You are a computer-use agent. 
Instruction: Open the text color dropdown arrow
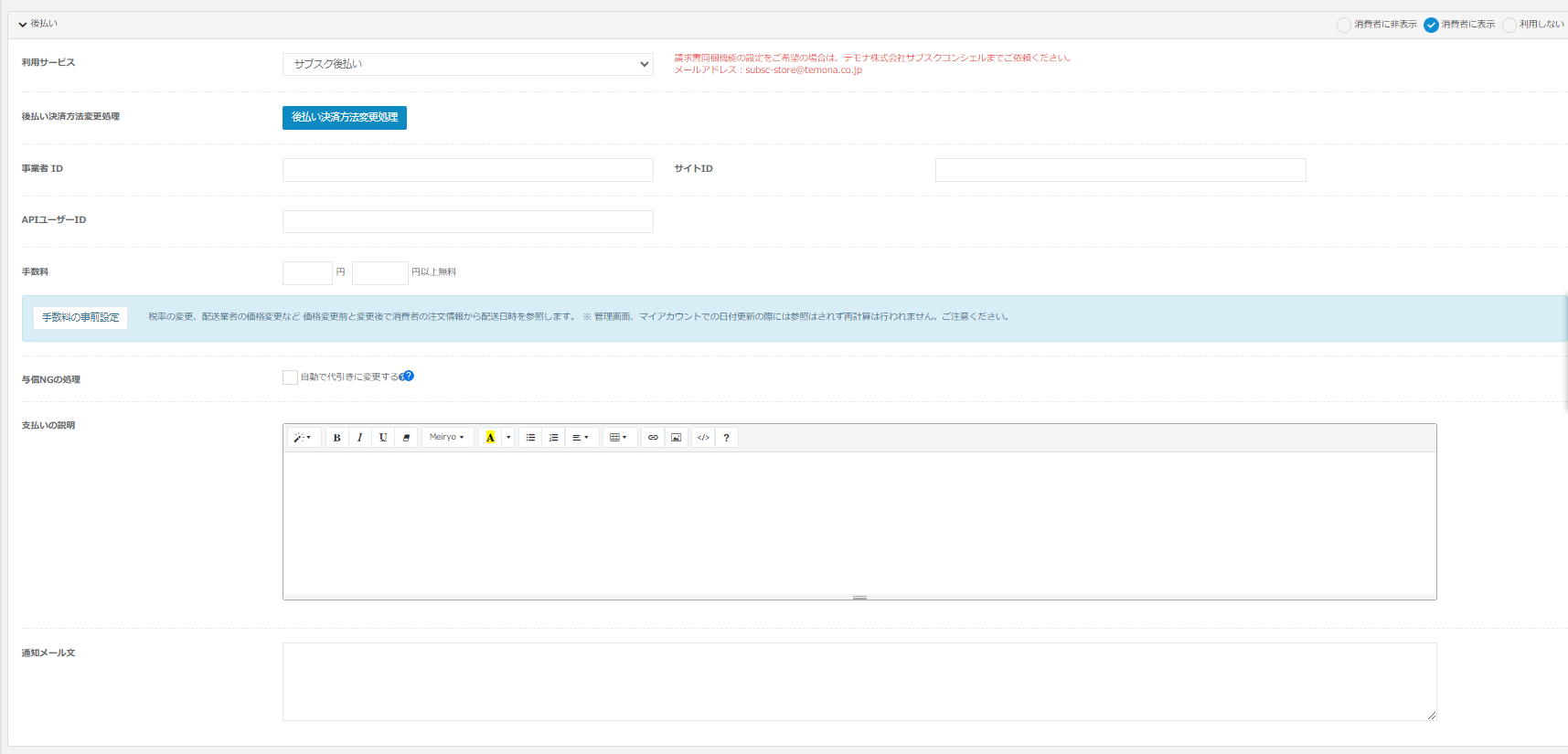508,438
